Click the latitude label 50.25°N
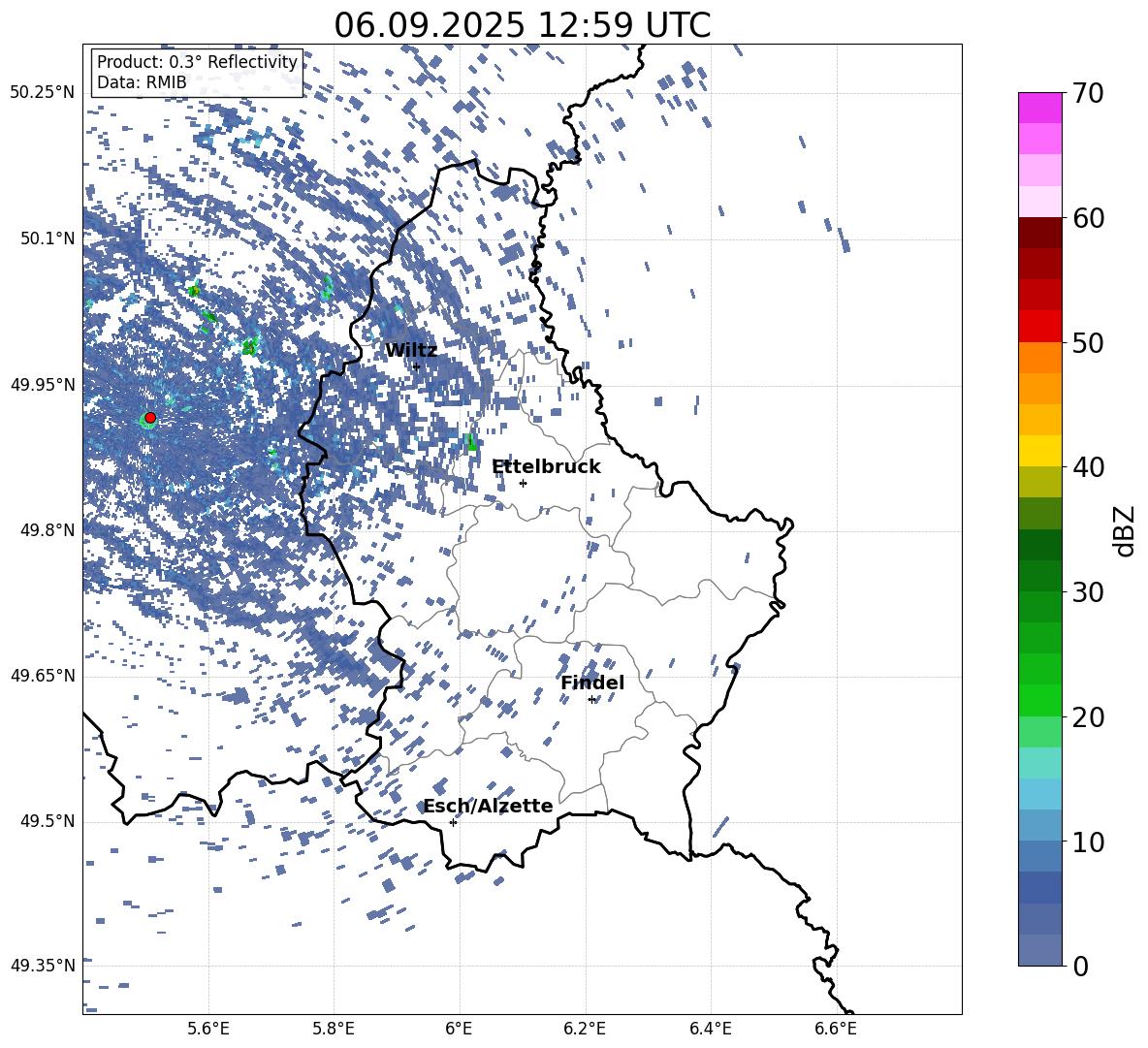Viewport: 1148px width, 1048px height. coord(43,93)
